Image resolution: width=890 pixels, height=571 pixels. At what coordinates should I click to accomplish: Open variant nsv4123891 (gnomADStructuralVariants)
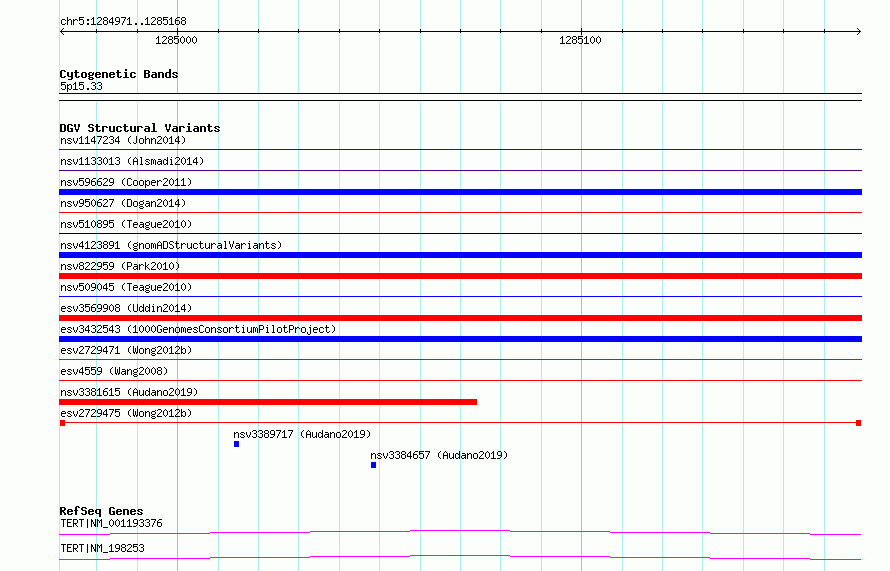(x=171, y=245)
